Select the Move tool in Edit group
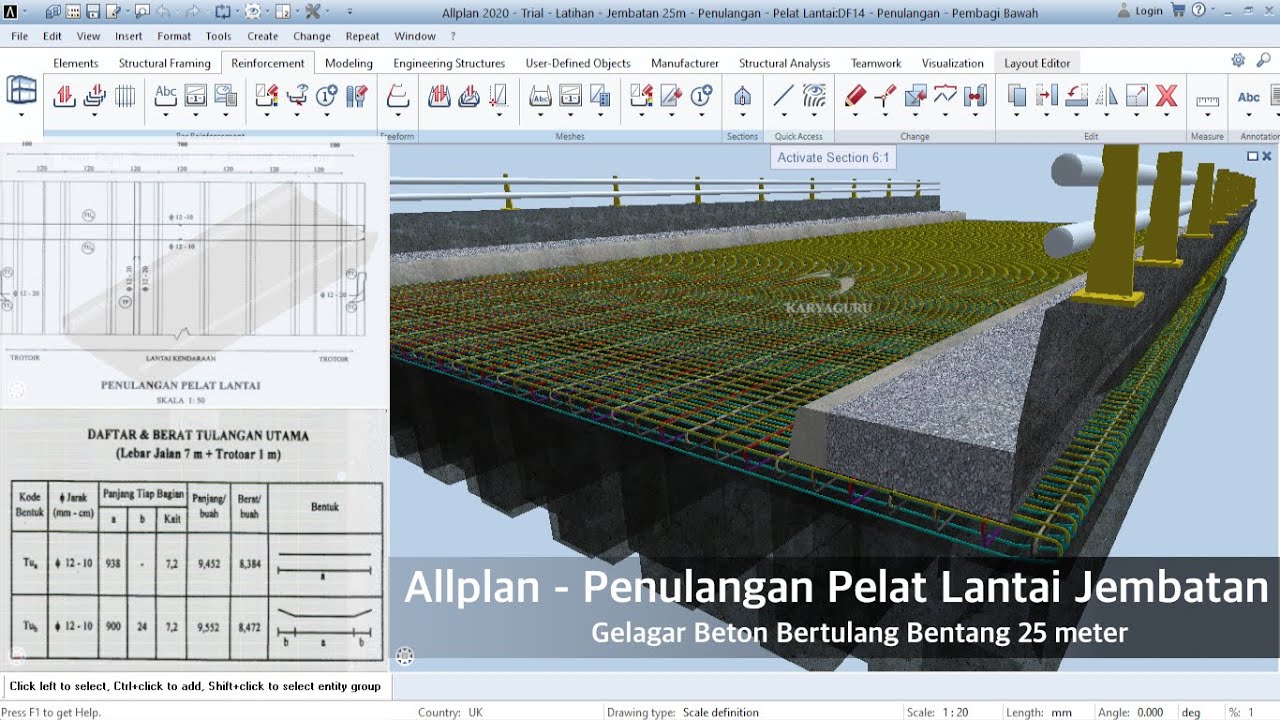The image size is (1280, 720). tap(1047, 96)
